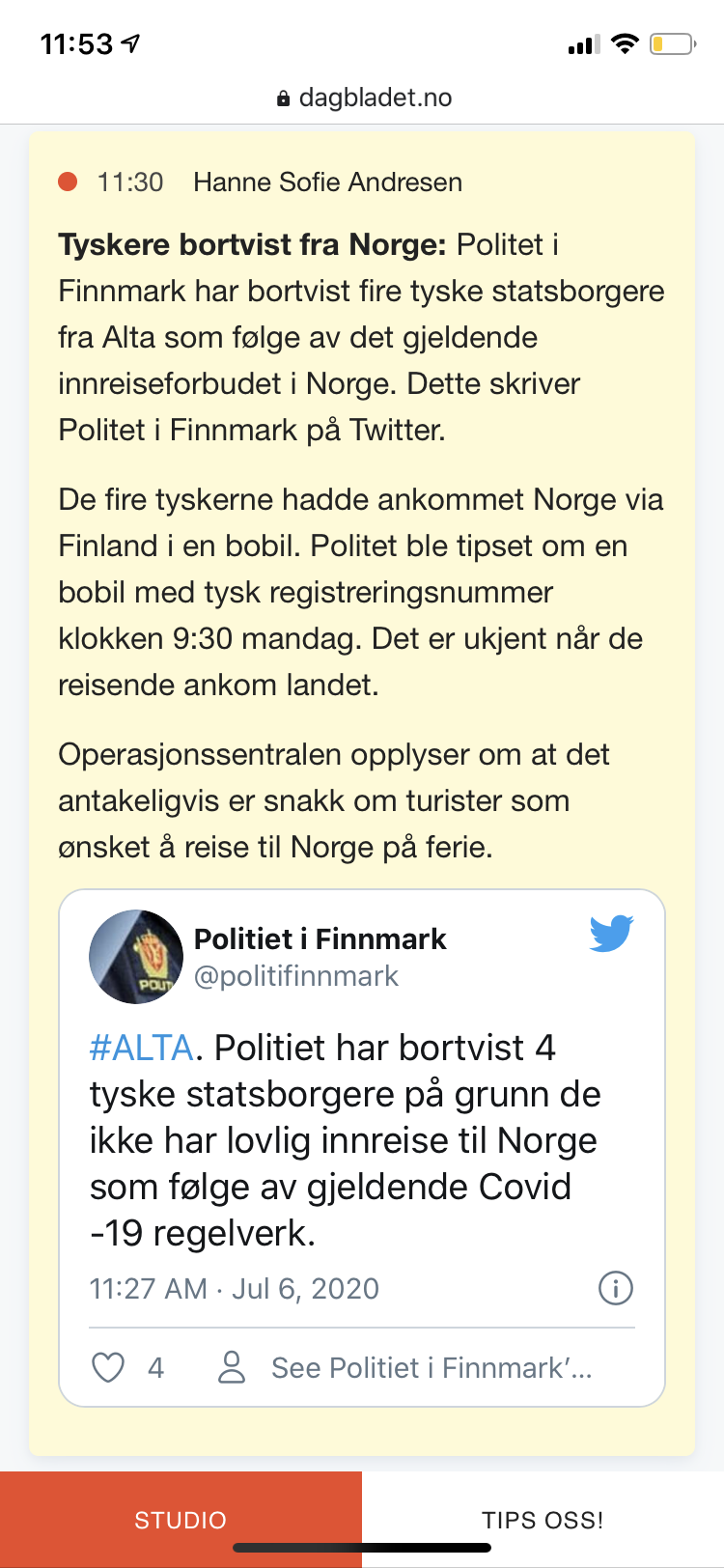Tap the Wi-Fi icon in the status bar

click(626, 43)
